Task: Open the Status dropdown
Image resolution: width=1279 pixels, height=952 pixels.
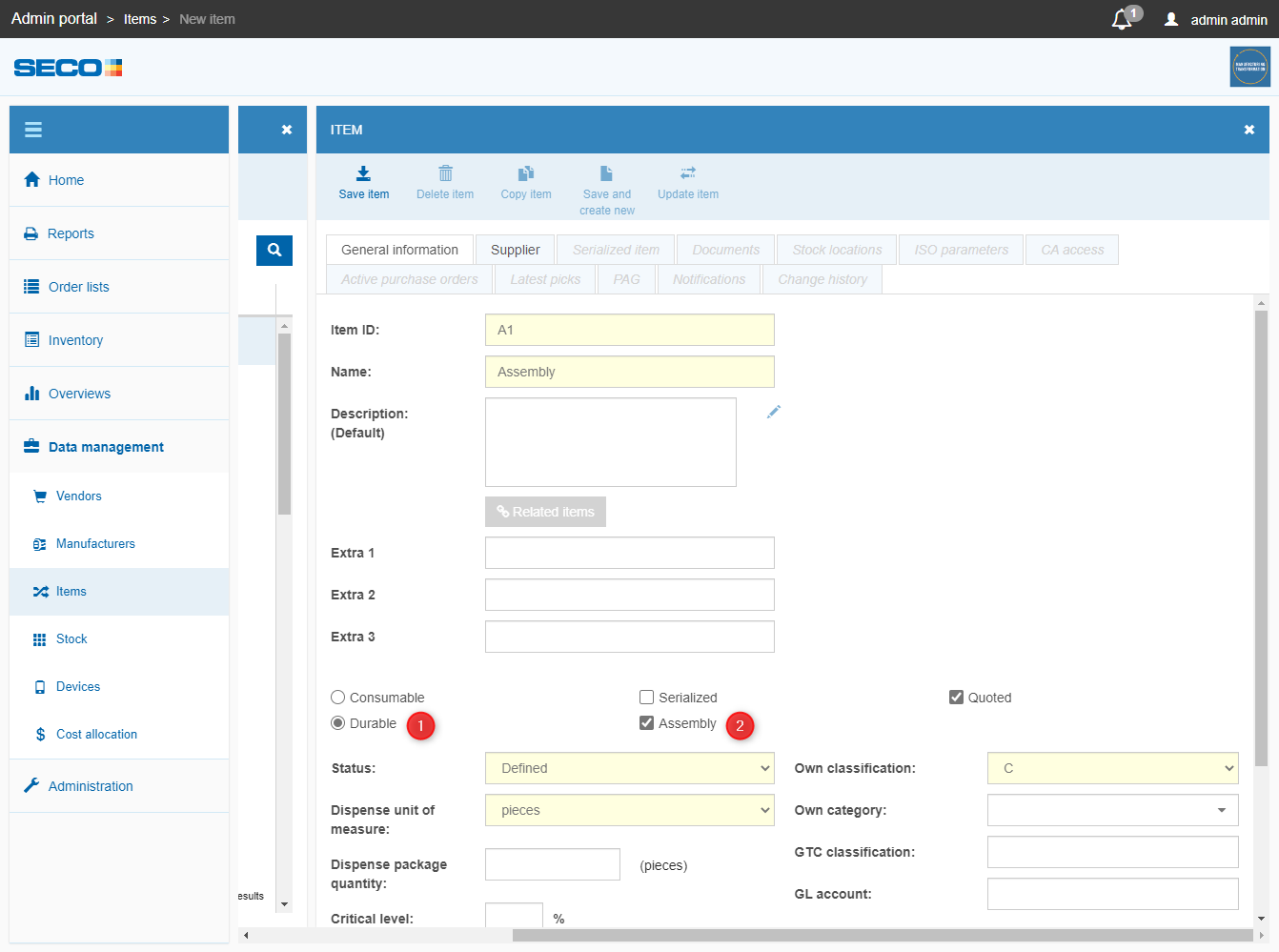Action: click(x=630, y=768)
